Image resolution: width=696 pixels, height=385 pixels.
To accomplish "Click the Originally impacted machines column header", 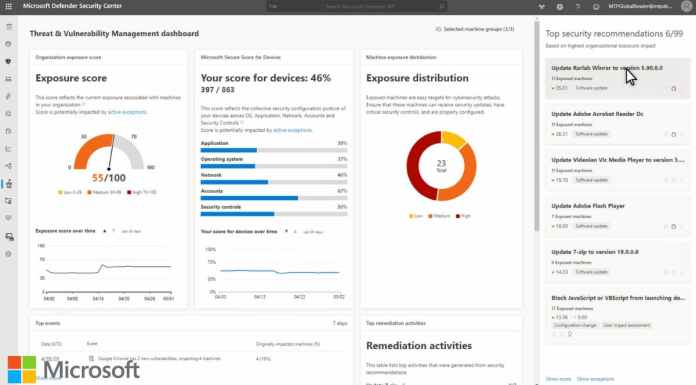I will pyautogui.click(x=288, y=344).
